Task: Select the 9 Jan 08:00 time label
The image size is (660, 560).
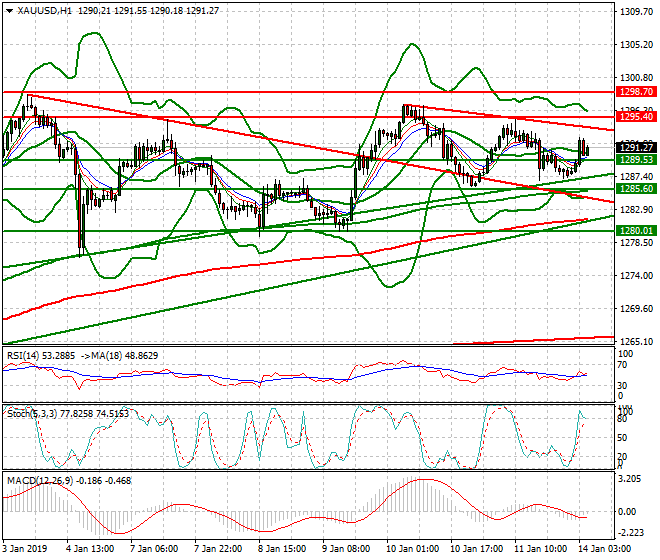Action: [346, 549]
